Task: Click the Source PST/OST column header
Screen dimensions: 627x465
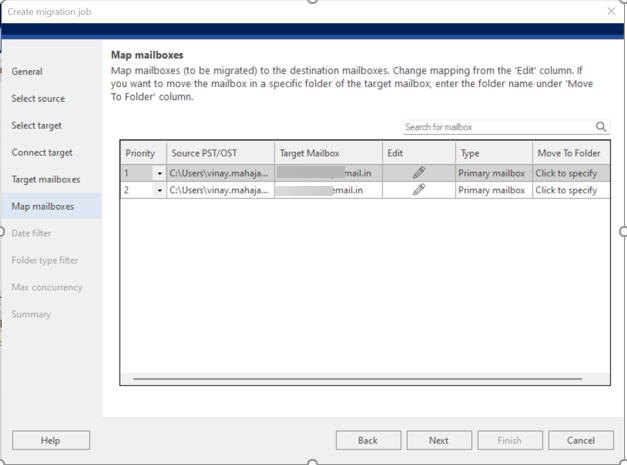Action: point(220,153)
